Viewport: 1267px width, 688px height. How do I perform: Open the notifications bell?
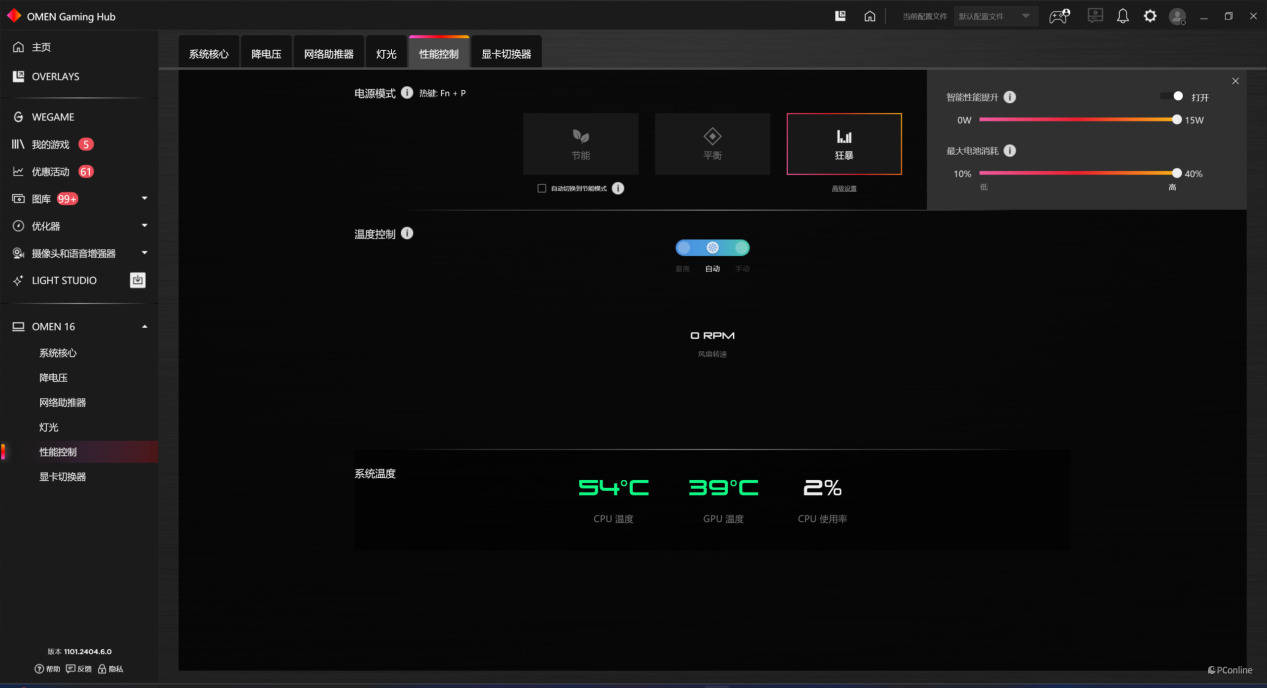tap(1123, 16)
